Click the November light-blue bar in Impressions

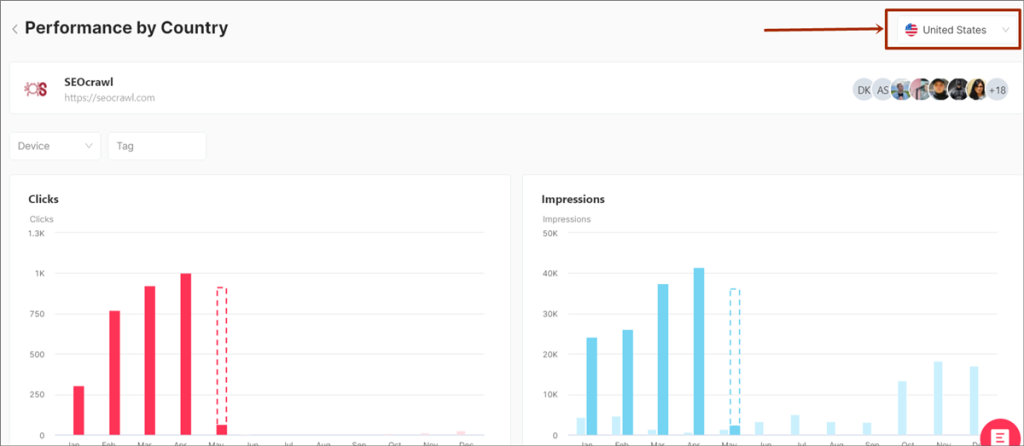pyautogui.click(x=938, y=398)
